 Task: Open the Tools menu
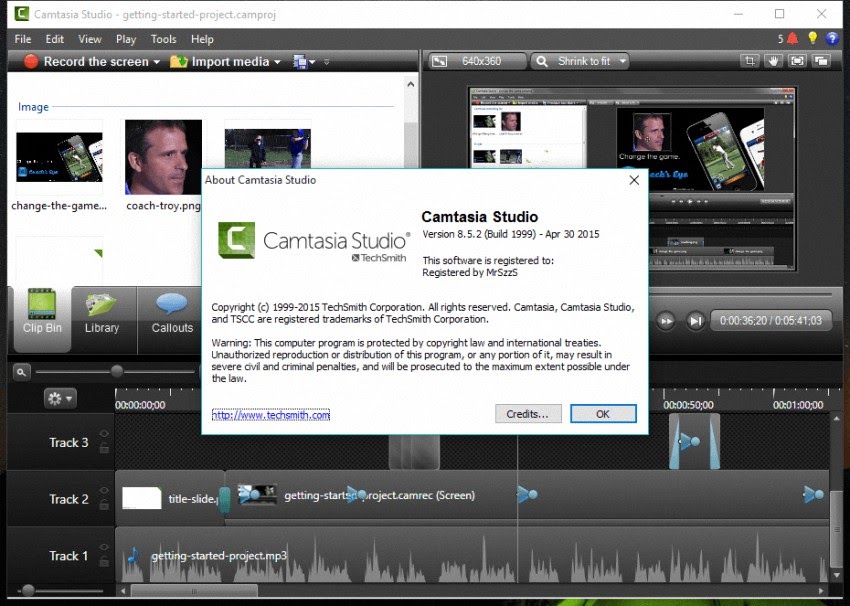(x=164, y=39)
